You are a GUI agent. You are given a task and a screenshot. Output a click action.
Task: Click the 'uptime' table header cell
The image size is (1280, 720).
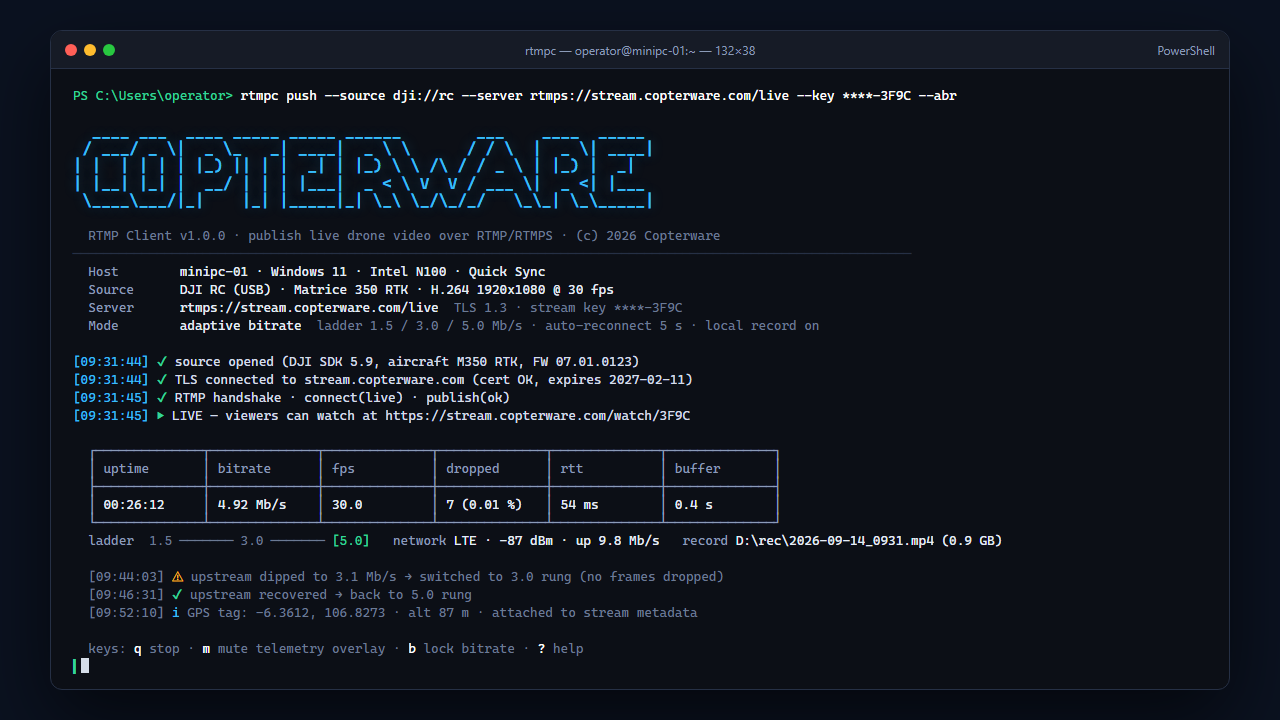point(149,469)
